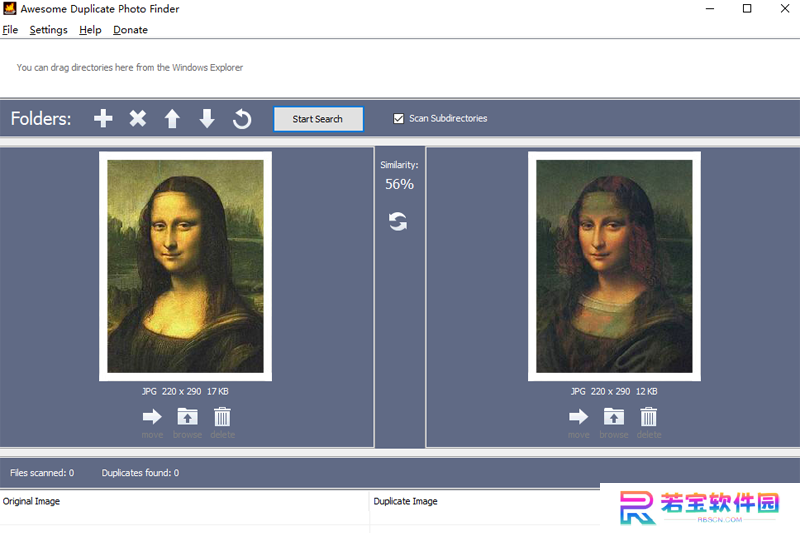Click browse icon under left image
The height and width of the screenshot is (533, 800).
click(x=187, y=417)
